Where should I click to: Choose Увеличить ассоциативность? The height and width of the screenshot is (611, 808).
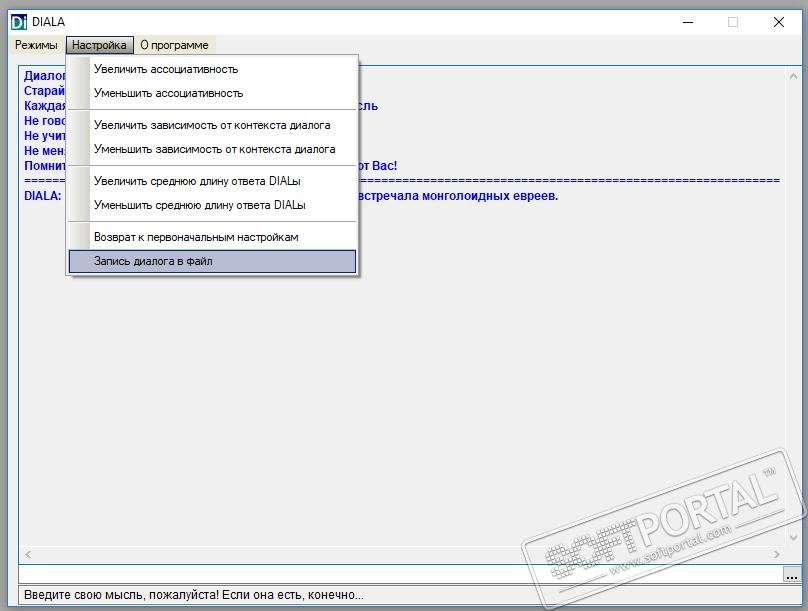pyautogui.click(x=212, y=69)
